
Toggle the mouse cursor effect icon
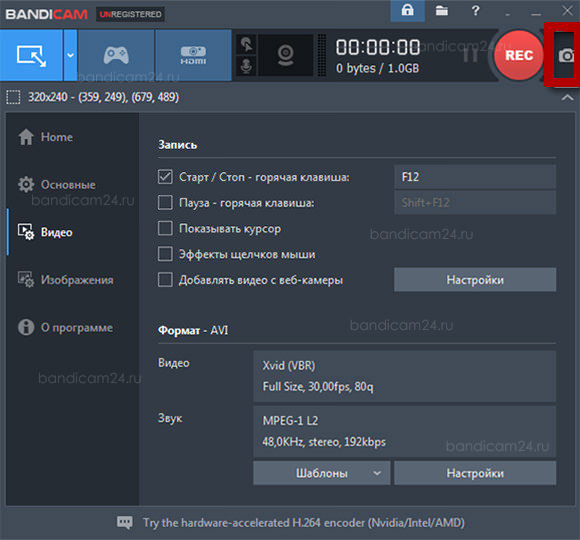[x=246, y=45]
